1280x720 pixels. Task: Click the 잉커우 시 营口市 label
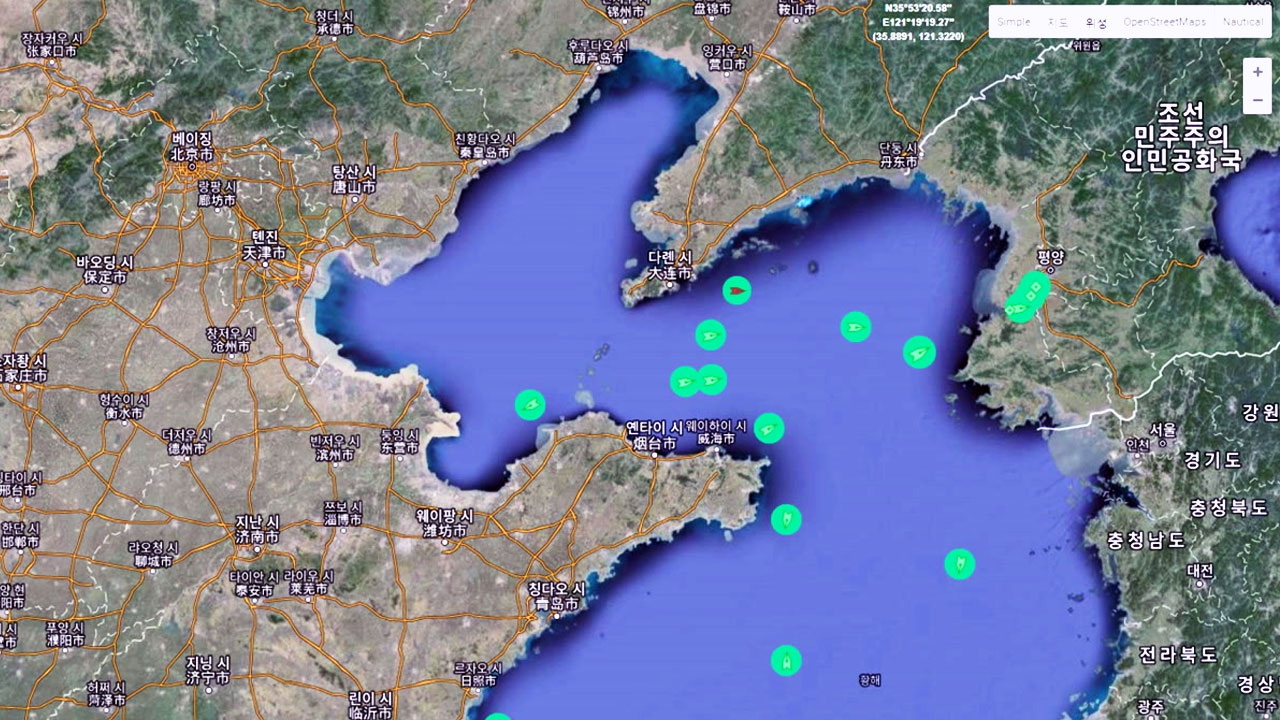click(x=727, y=57)
